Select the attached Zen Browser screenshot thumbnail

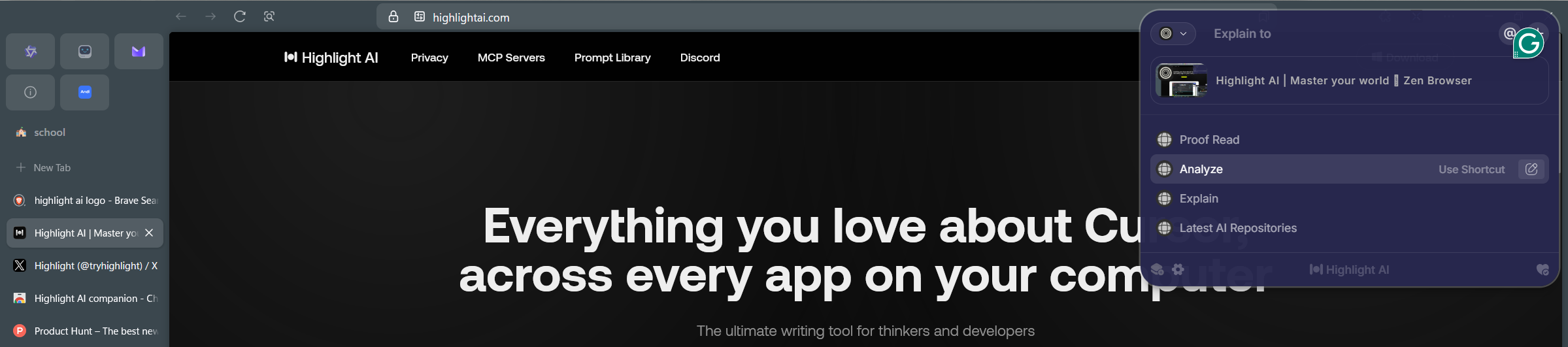pos(1181,80)
